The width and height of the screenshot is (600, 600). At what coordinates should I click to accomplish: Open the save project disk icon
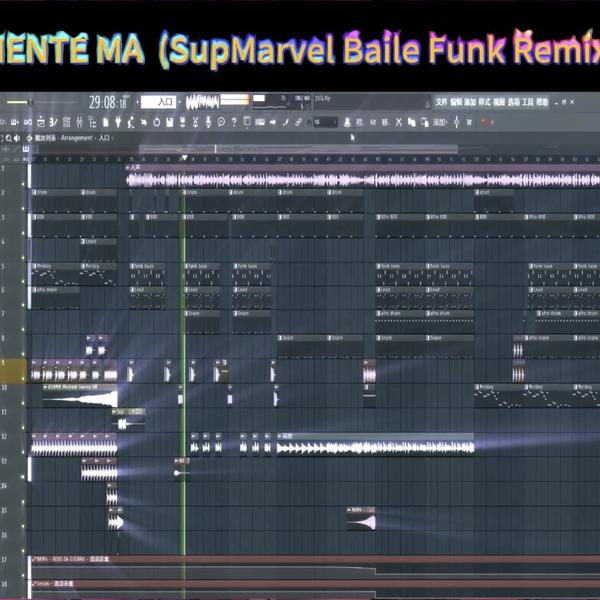click(170, 122)
